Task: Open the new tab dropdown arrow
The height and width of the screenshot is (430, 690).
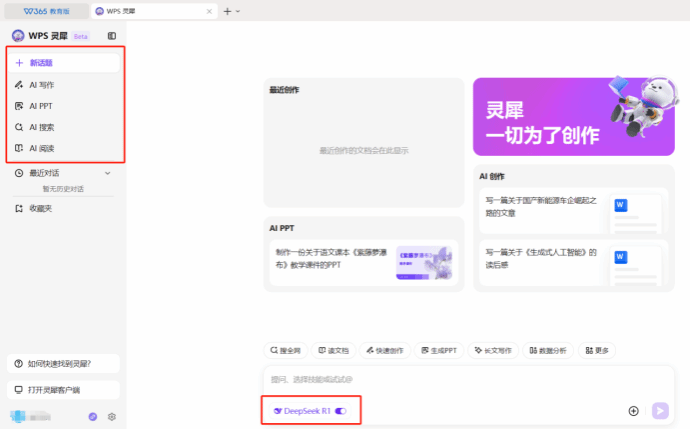Action: click(238, 11)
